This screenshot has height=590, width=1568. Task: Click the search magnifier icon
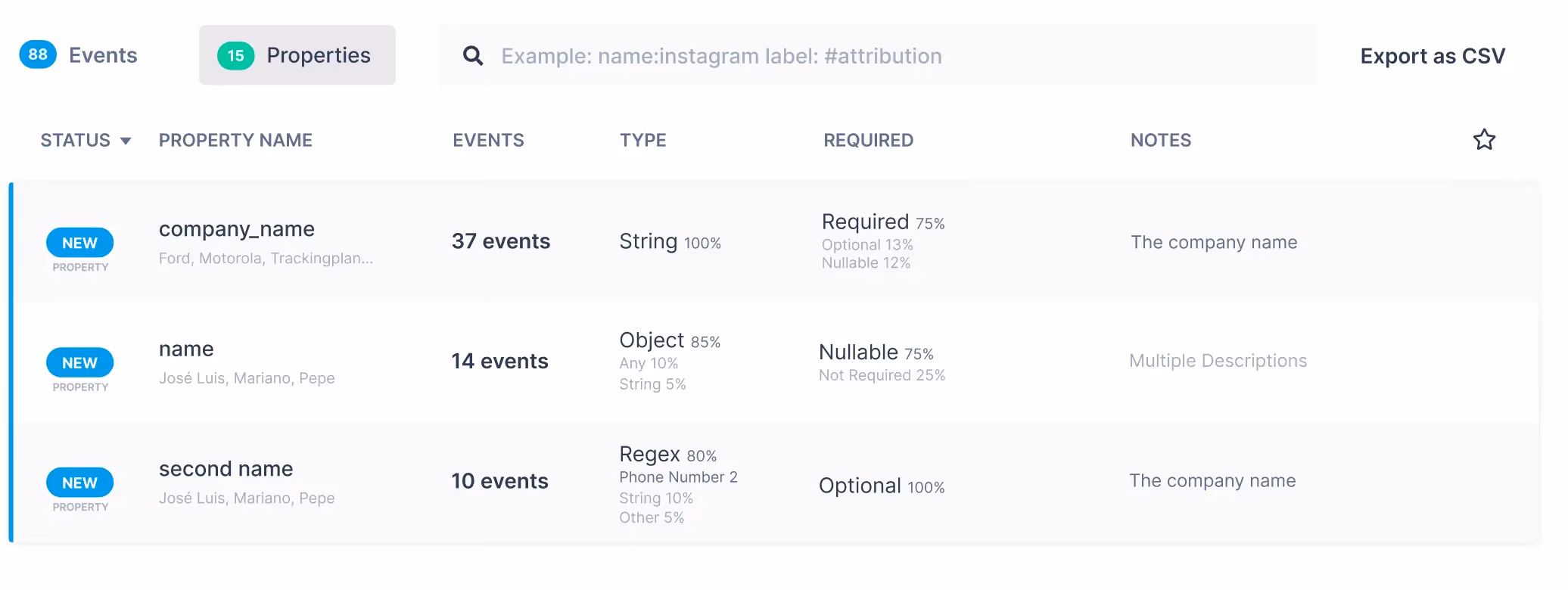(473, 55)
